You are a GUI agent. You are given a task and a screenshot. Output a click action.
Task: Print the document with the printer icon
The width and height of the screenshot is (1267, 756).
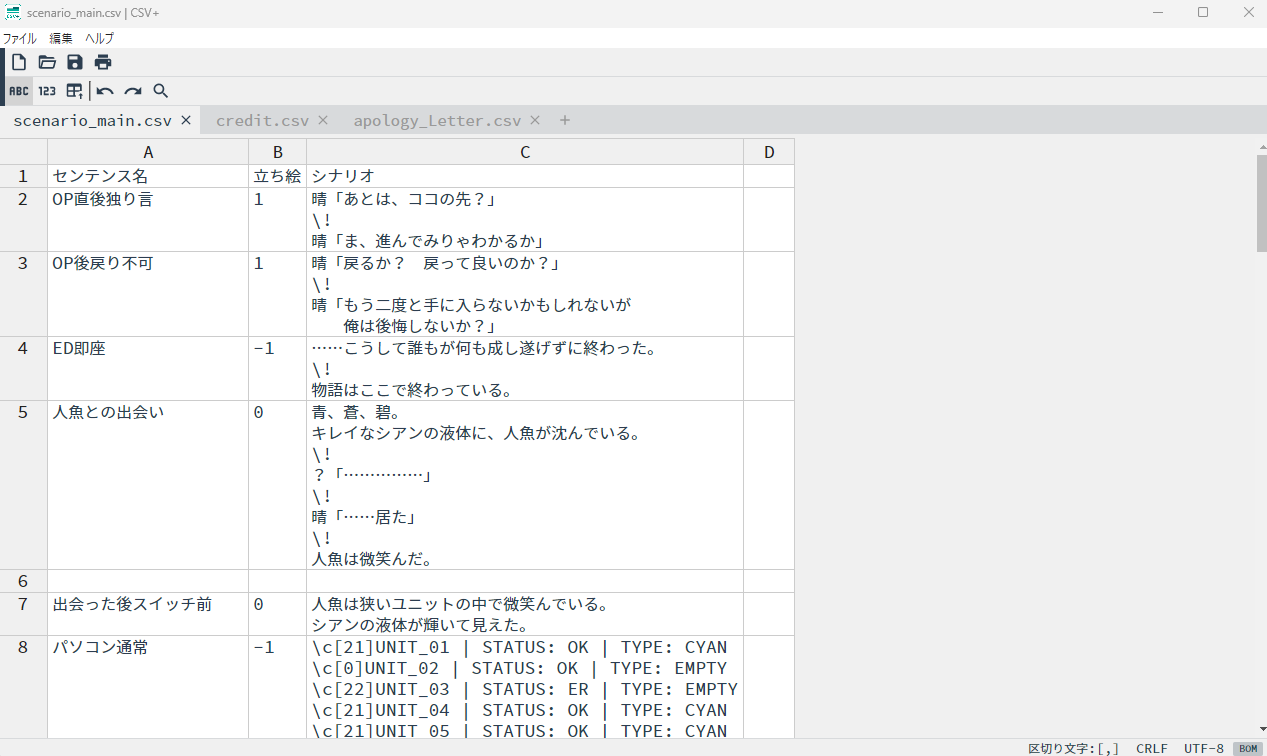click(103, 62)
